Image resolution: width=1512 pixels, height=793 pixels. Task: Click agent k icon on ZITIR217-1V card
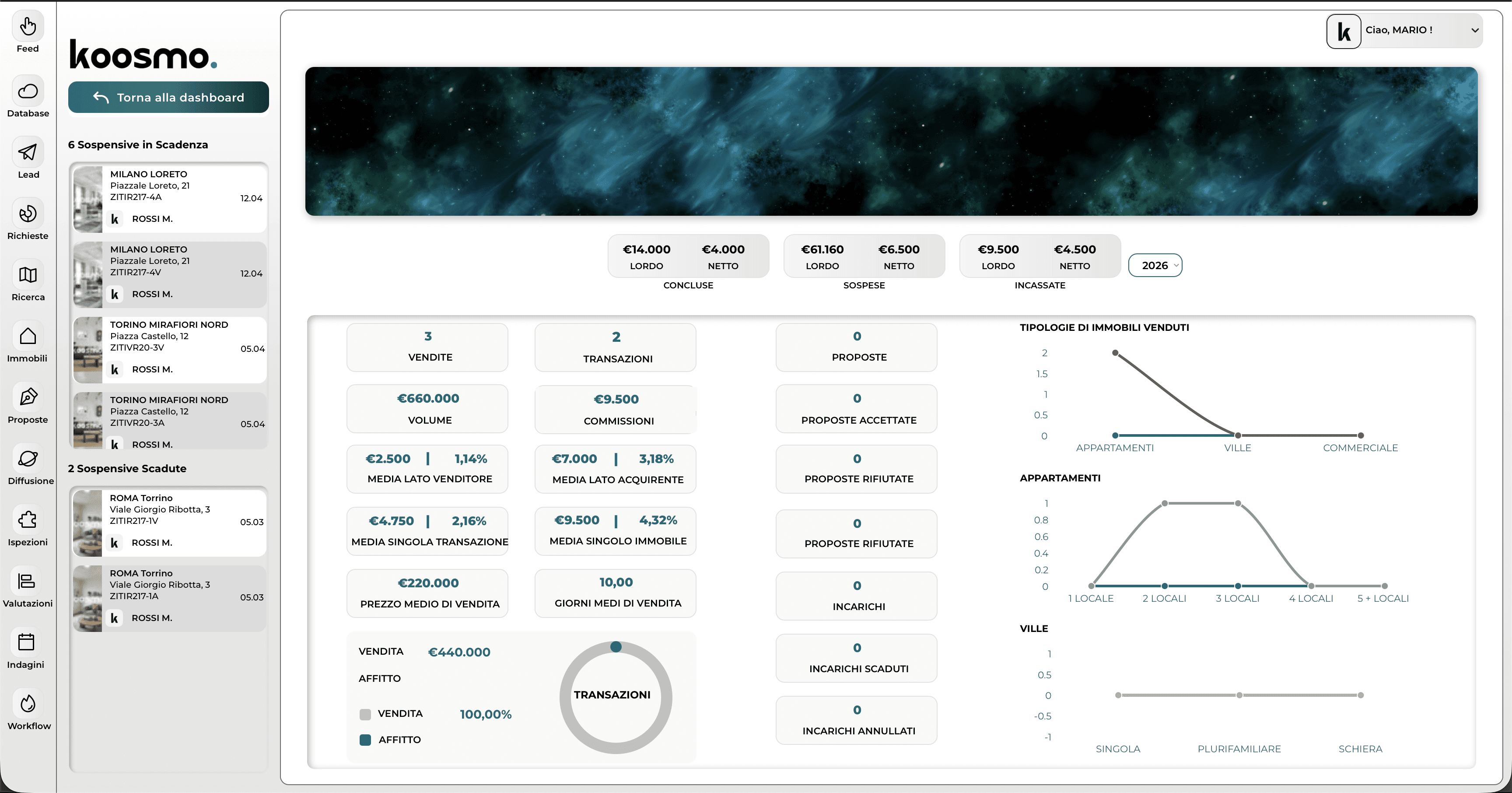[115, 543]
